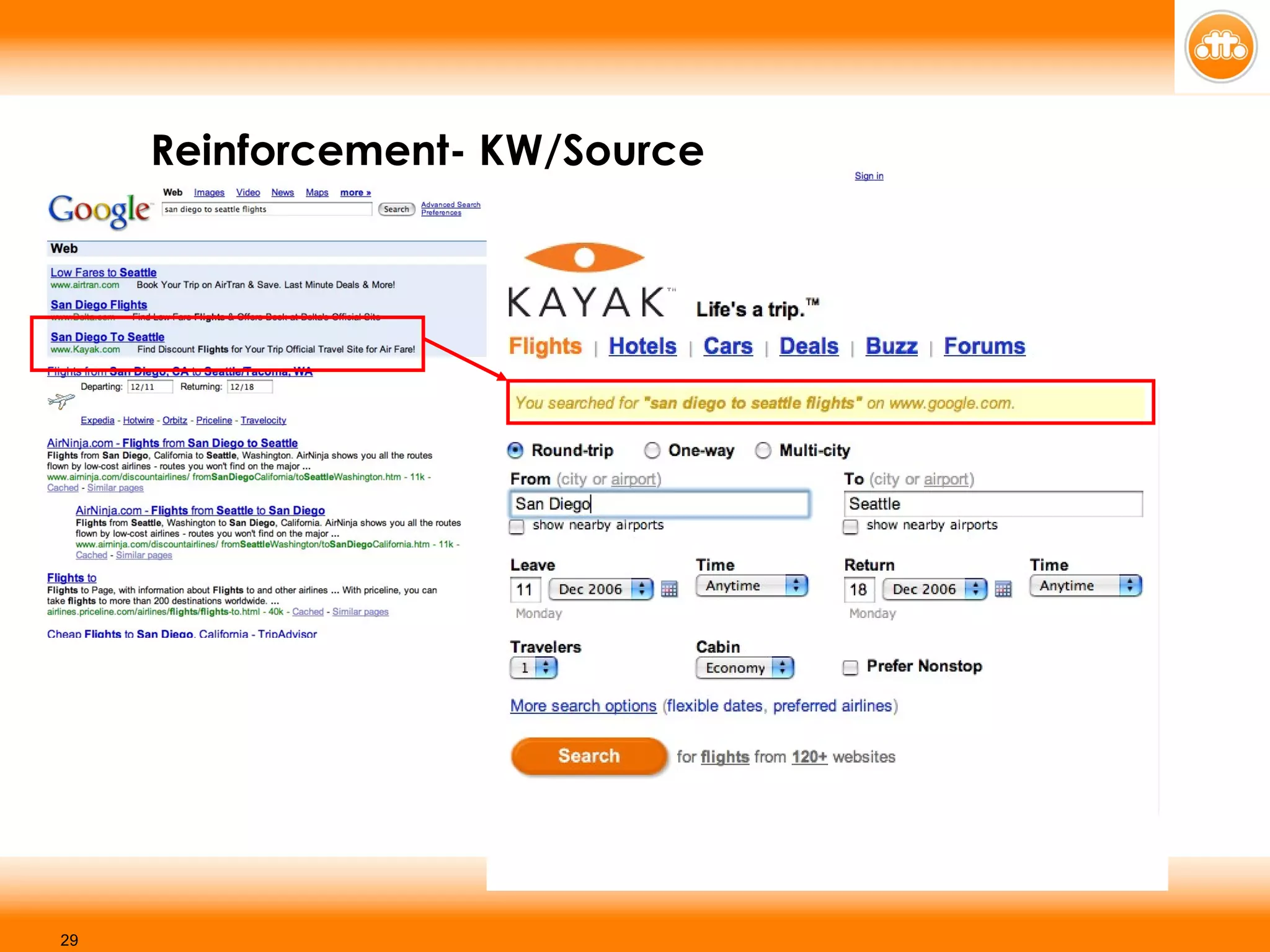Open Google Maps search tab
This screenshot has height=952, width=1270.
click(317, 193)
